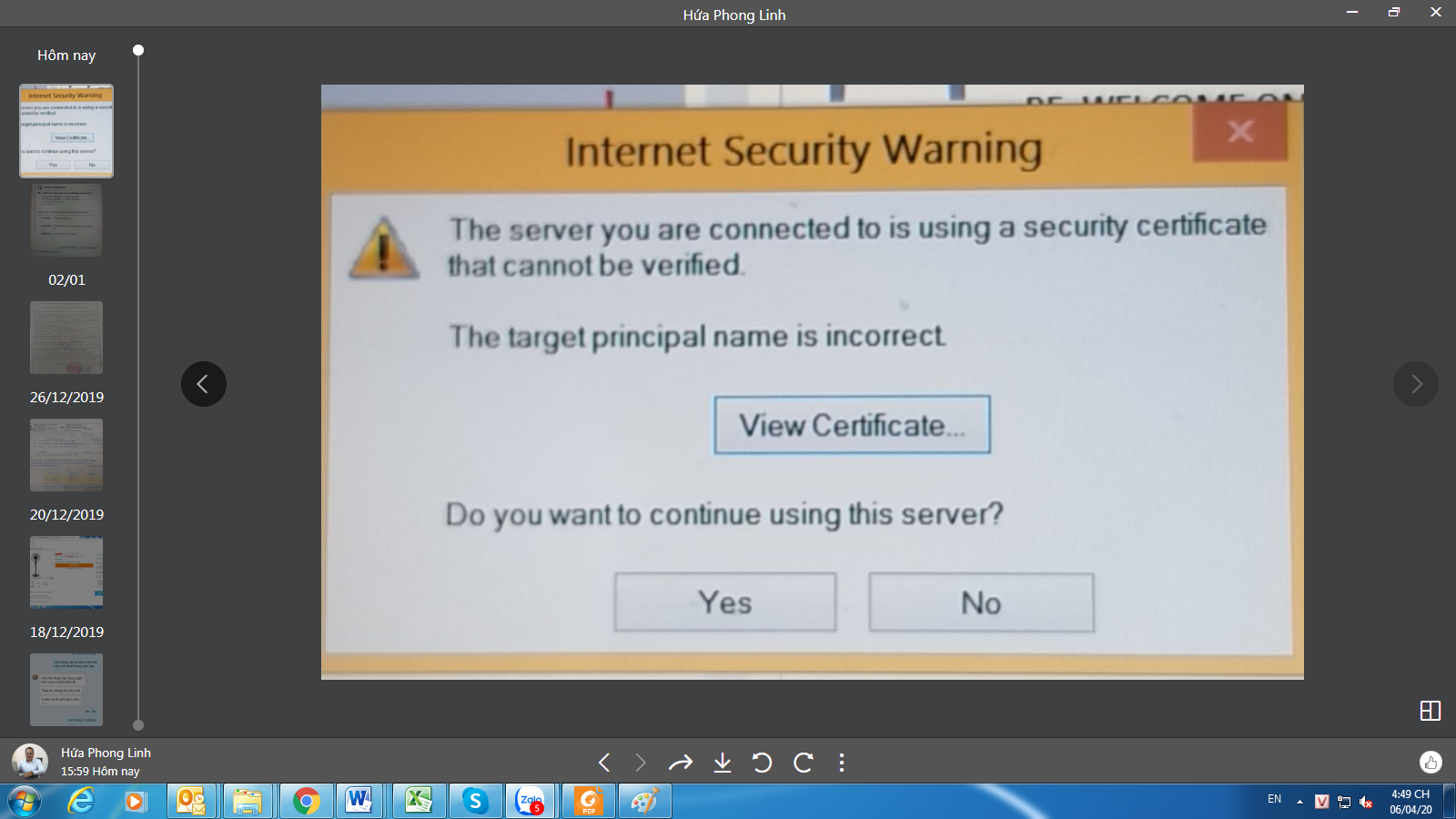Click the bottom marker of thumbnail timeline
The width and height of the screenshot is (1456, 819).
tap(138, 725)
